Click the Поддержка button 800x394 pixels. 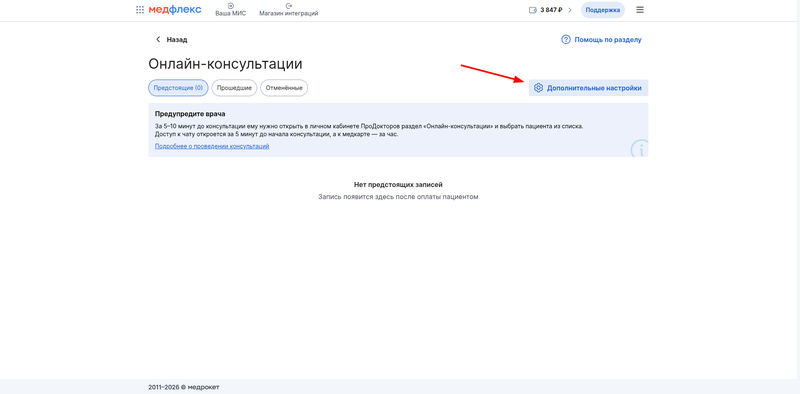pos(603,10)
